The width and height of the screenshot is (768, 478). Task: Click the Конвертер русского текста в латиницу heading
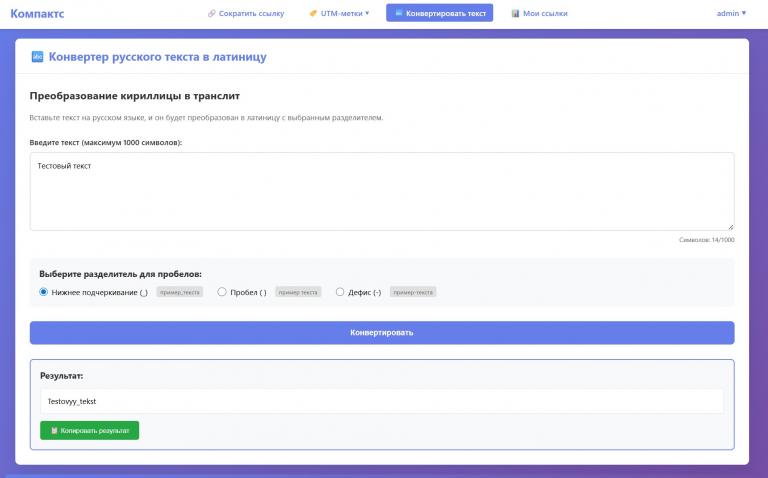[x=157, y=57]
